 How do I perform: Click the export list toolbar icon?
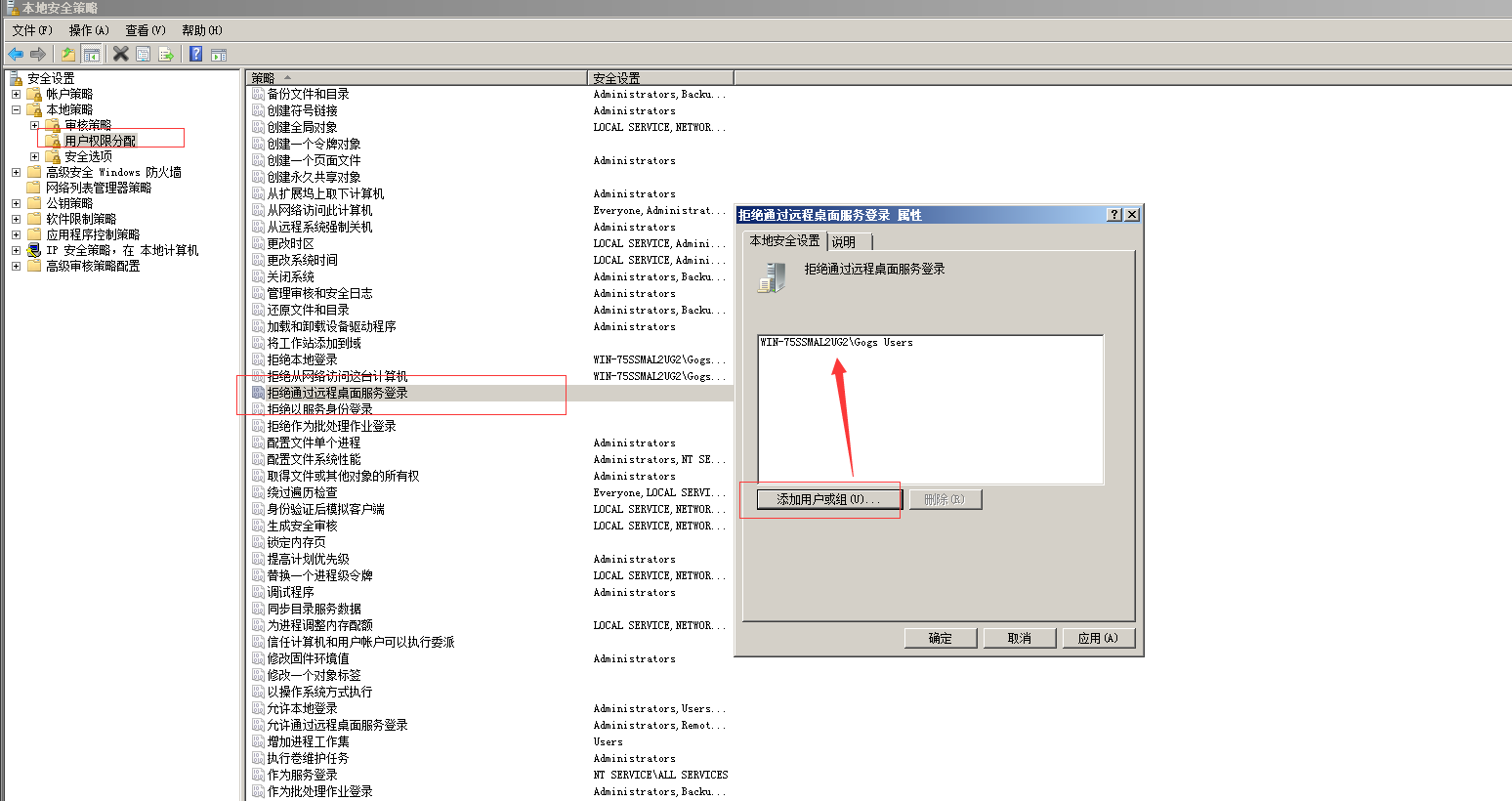pos(166,55)
